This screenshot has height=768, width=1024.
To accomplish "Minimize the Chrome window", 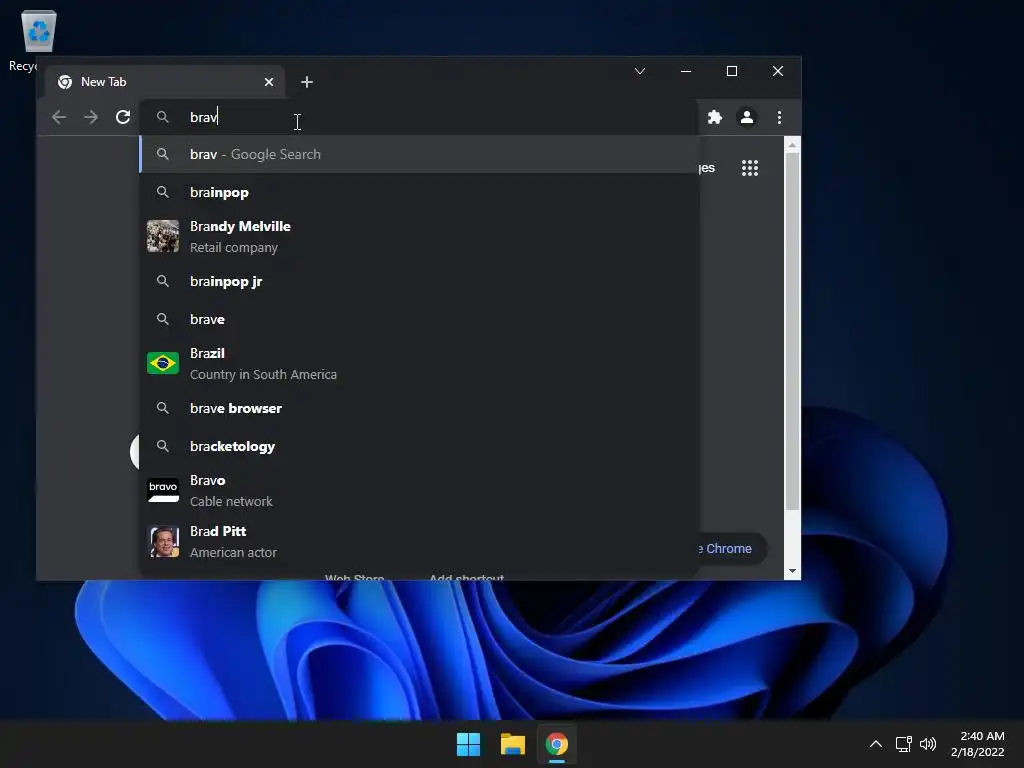I will click(686, 71).
